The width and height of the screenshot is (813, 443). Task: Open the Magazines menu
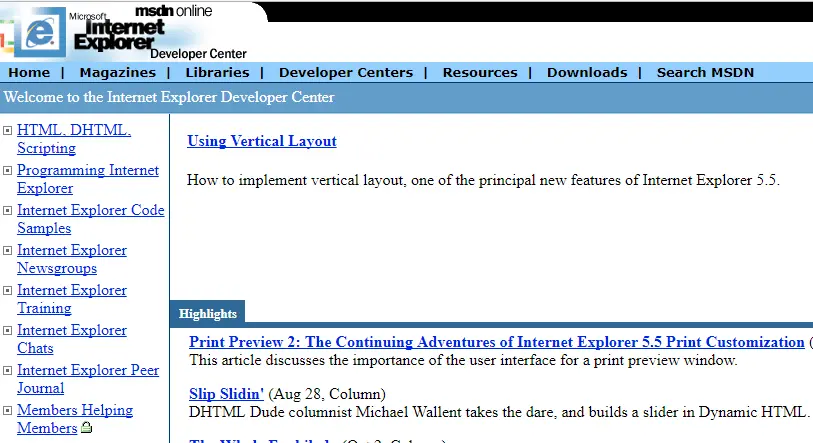118,73
